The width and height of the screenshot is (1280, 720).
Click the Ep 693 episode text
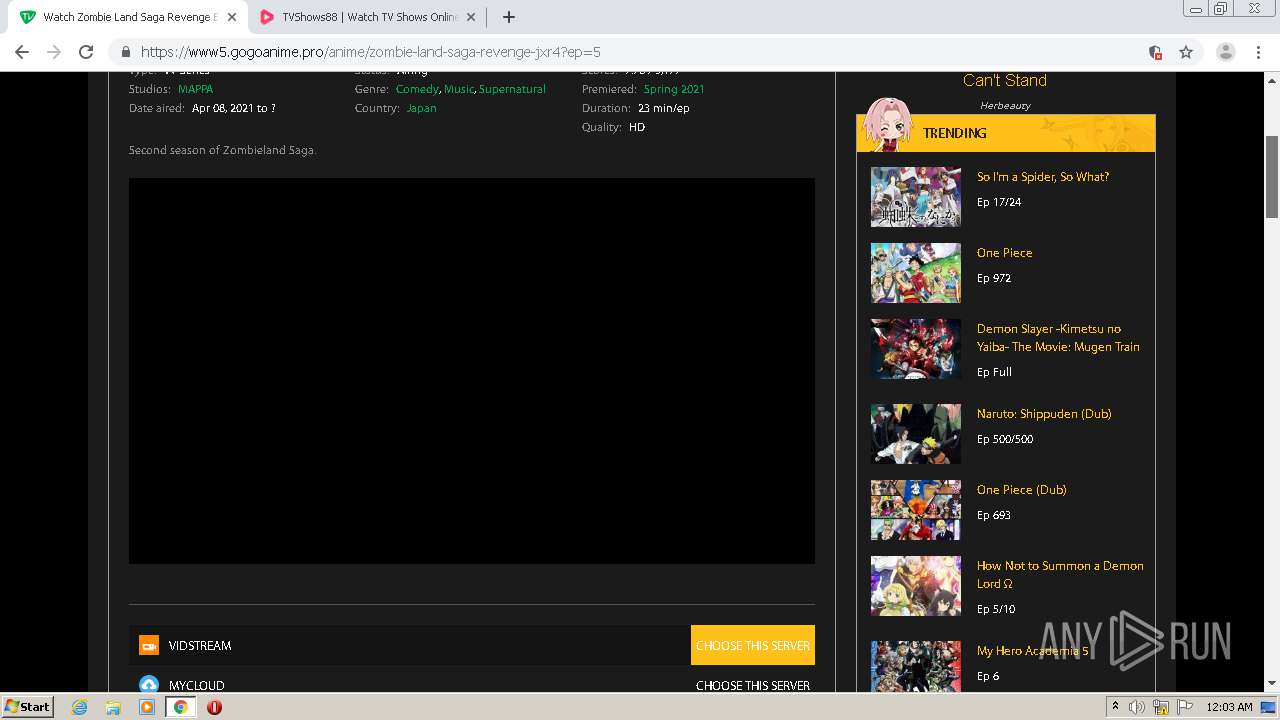click(994, 515)
